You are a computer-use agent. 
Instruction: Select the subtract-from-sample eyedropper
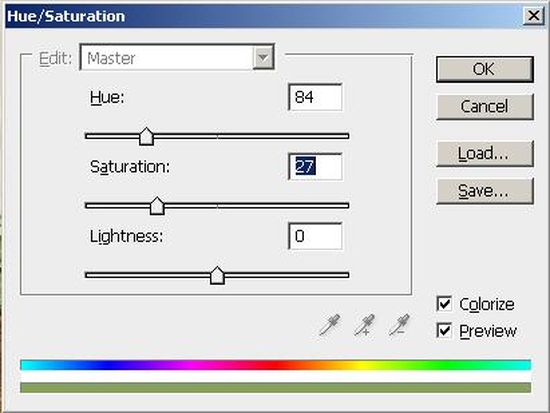399,325
